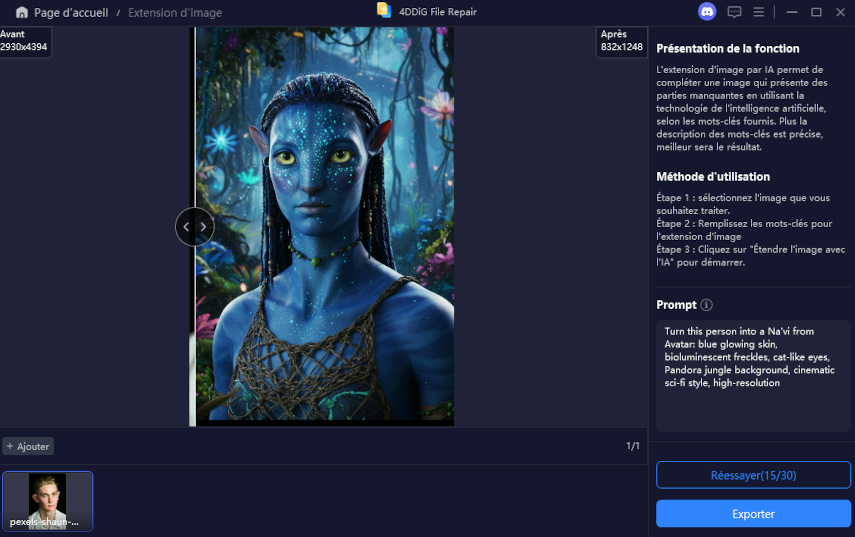This screenshot has height=537, width=855.
Task: Maximize the application window
Action: click(x=816, y=12)
